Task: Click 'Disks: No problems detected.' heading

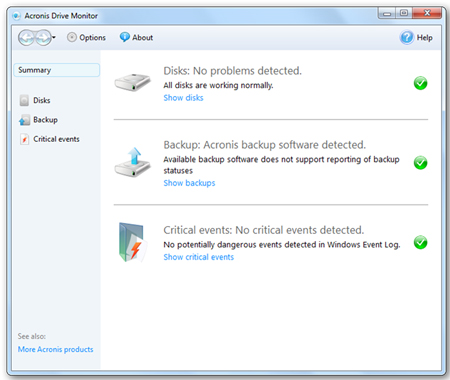Action: [232, 71]
